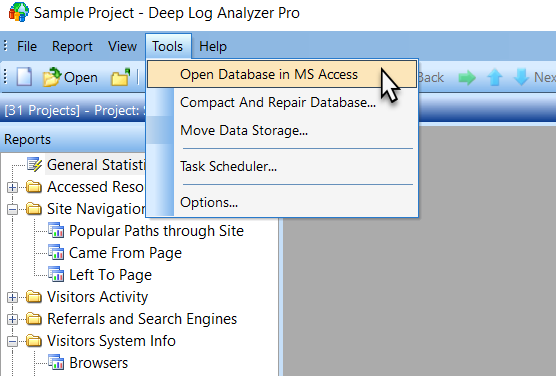This screenshot has width=556, height=376.
Task: Select General Statistics report
Action: click(96, 165)
